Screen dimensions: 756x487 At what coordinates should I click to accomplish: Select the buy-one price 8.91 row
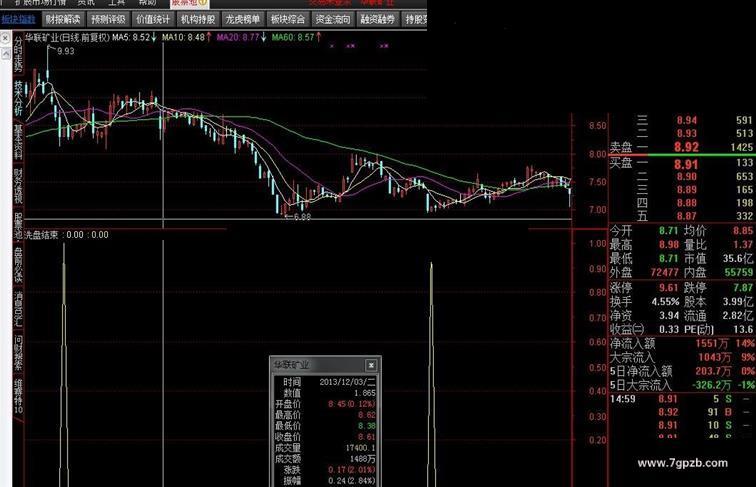[x=682, y=164]
